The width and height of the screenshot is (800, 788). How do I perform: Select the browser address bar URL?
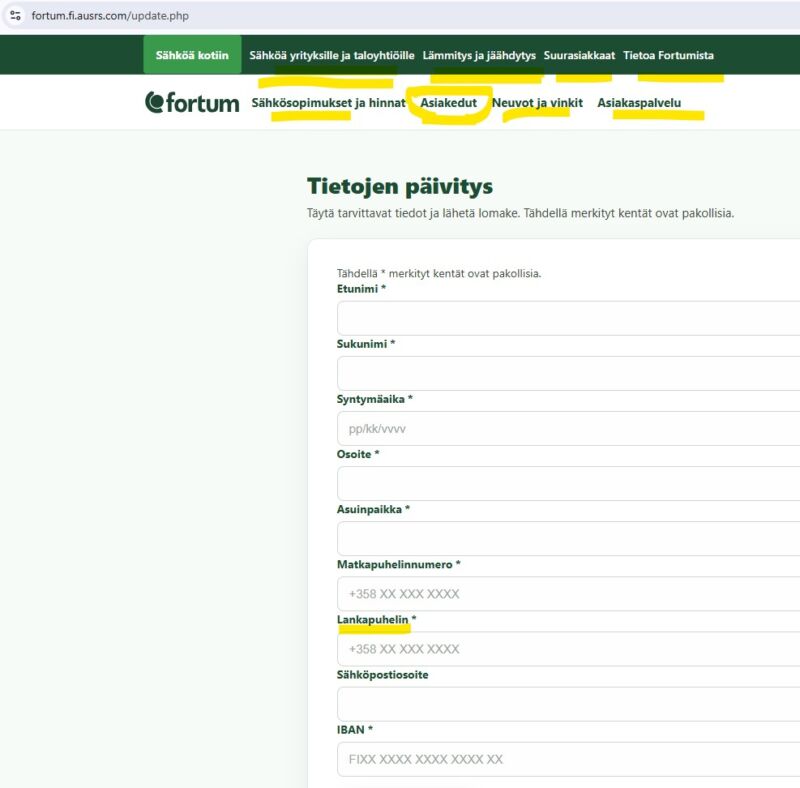click(x=110, y=16)
